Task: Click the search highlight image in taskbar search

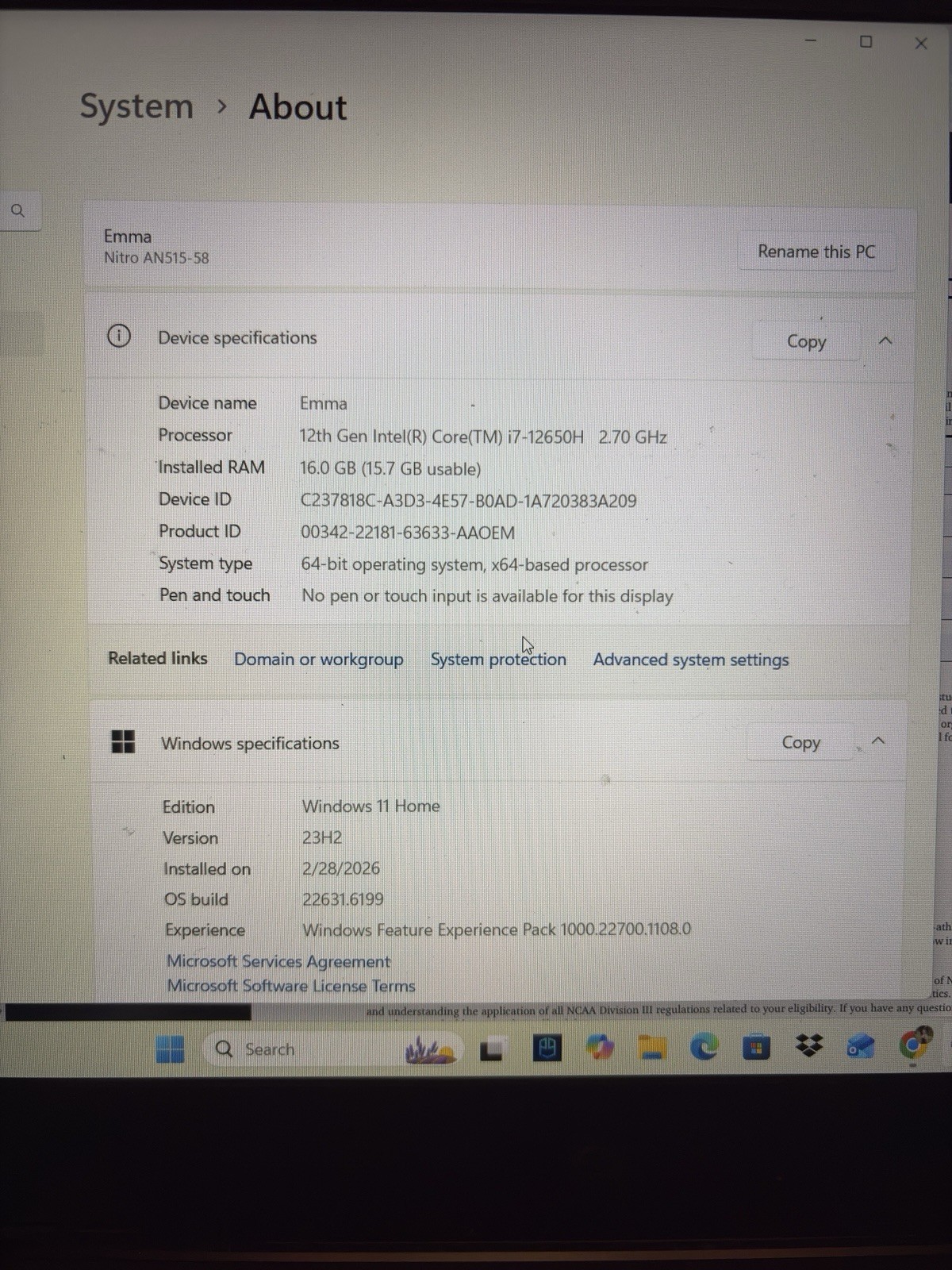Action: pos(431,1049)
